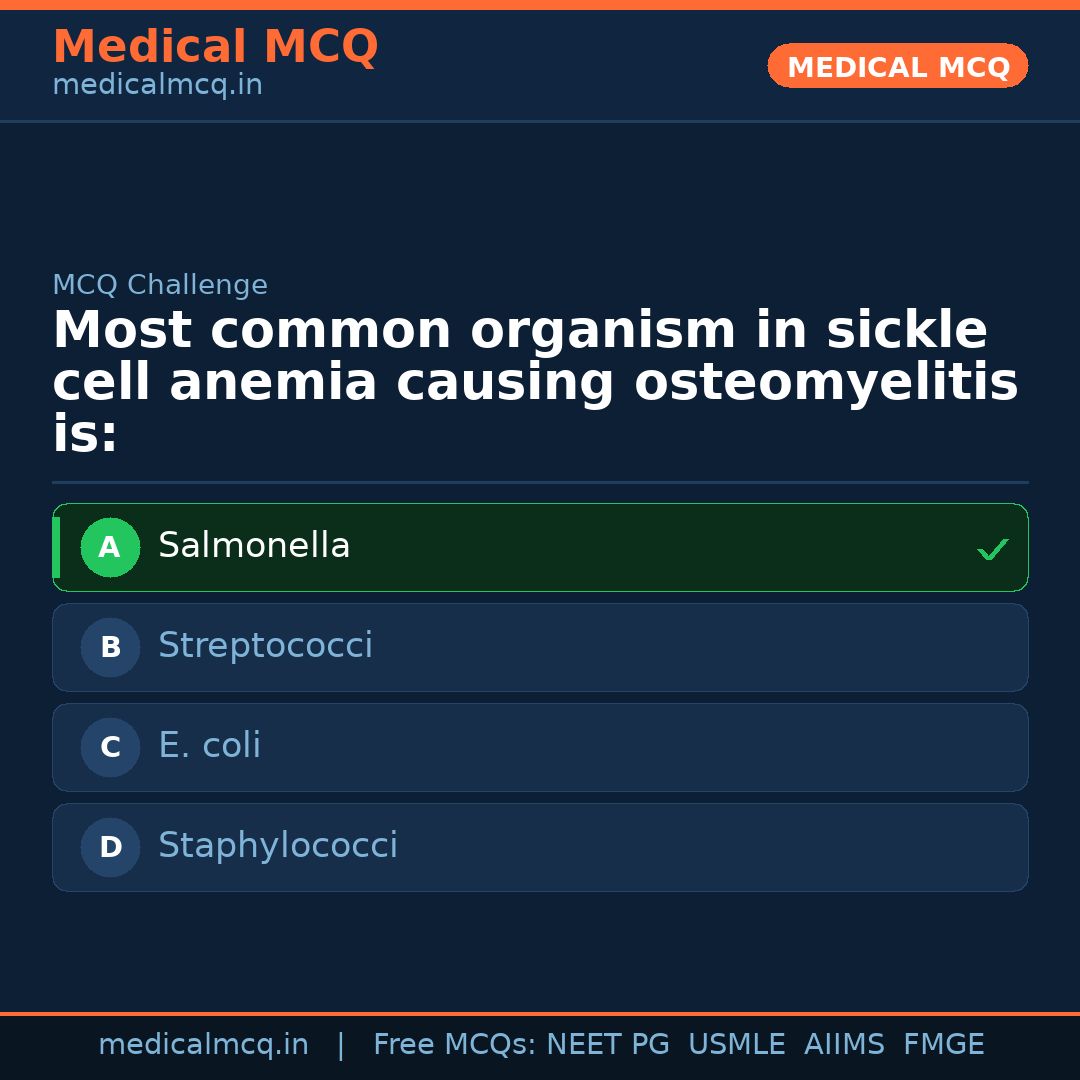The image size is (1080, 1080).
Task: Click the green checkmark on Salmonella
Action: [x=992, y=549]
